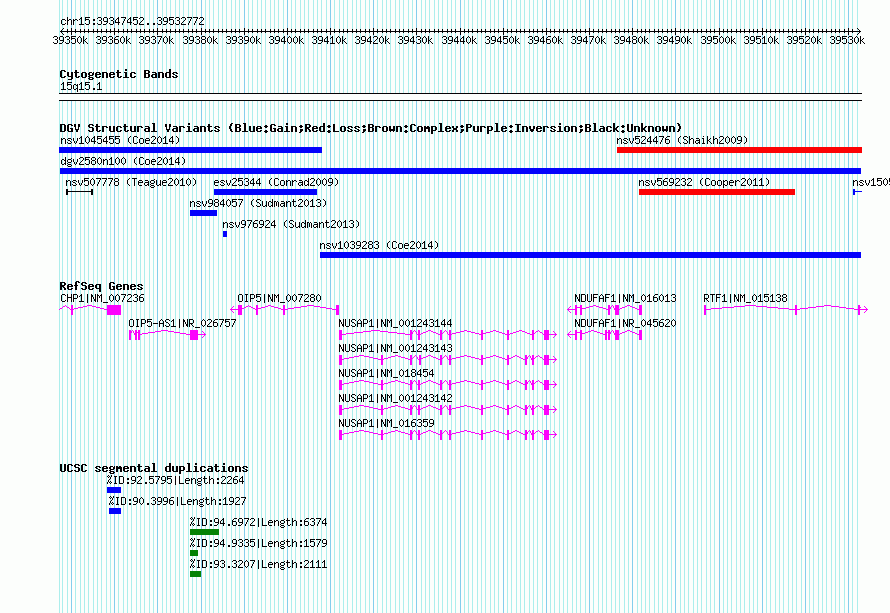Select the NDUFAF1|NR_045620 transcript glyph
This screenshot has height=613, width=890.
pyautogui.click(x=605, y=335)
